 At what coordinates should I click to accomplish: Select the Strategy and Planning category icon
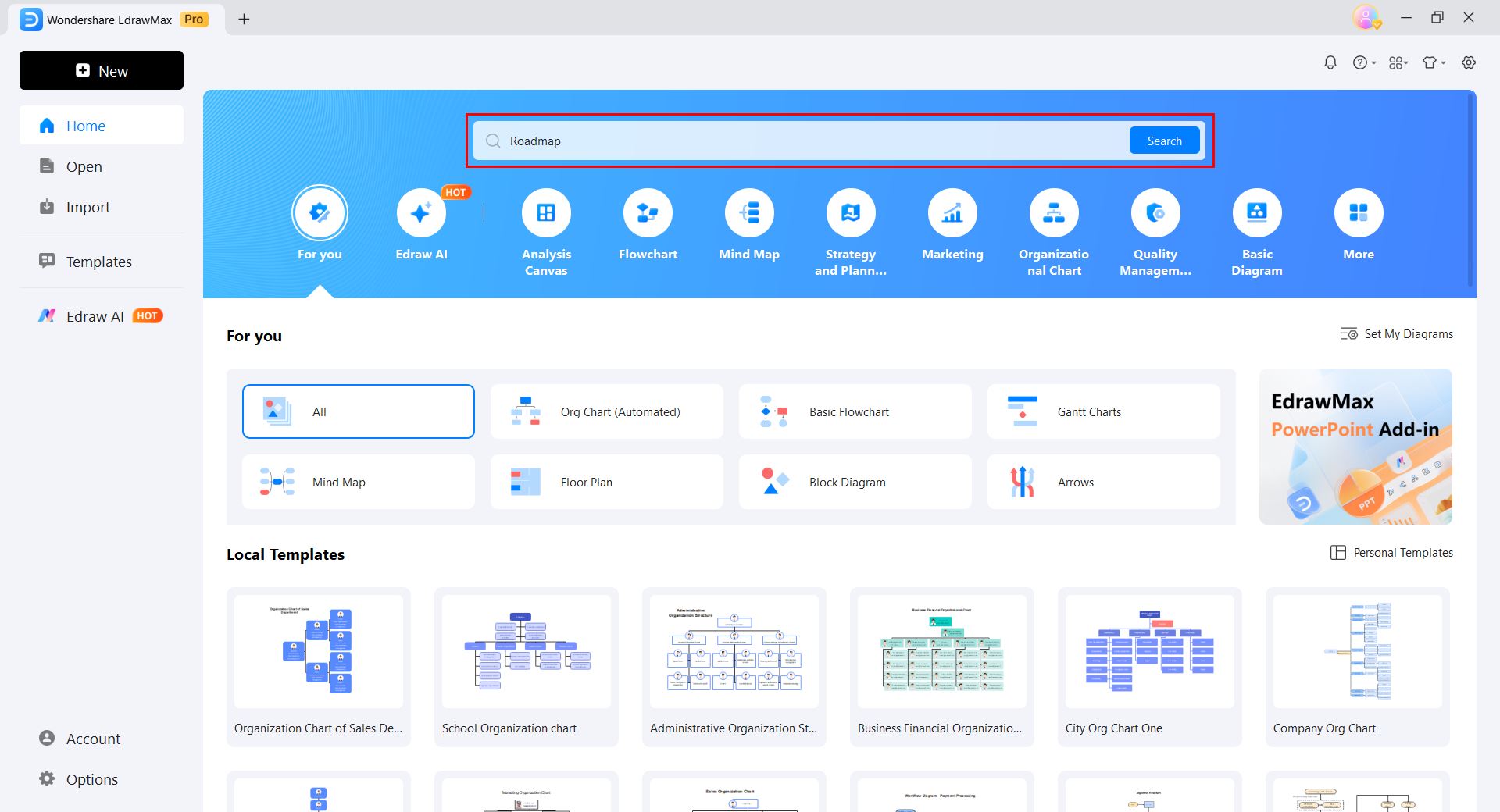click(x=851, y=213)
